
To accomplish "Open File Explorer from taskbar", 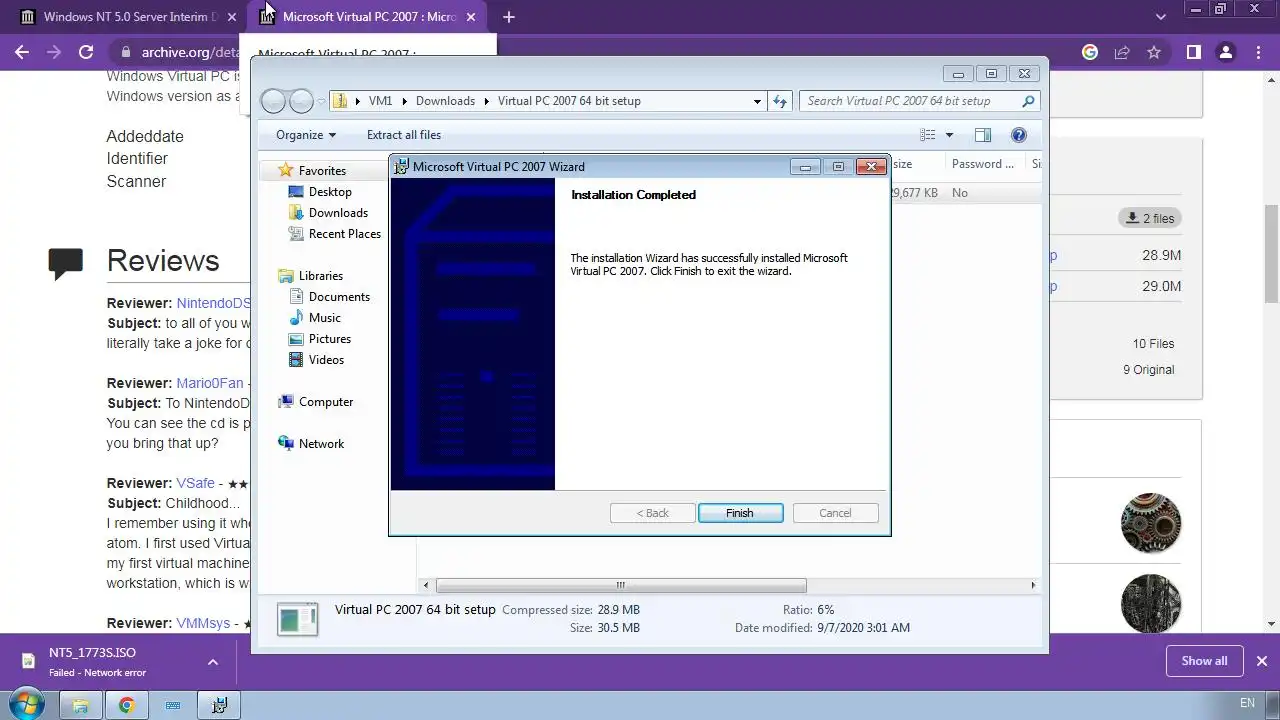I will 80,705.
